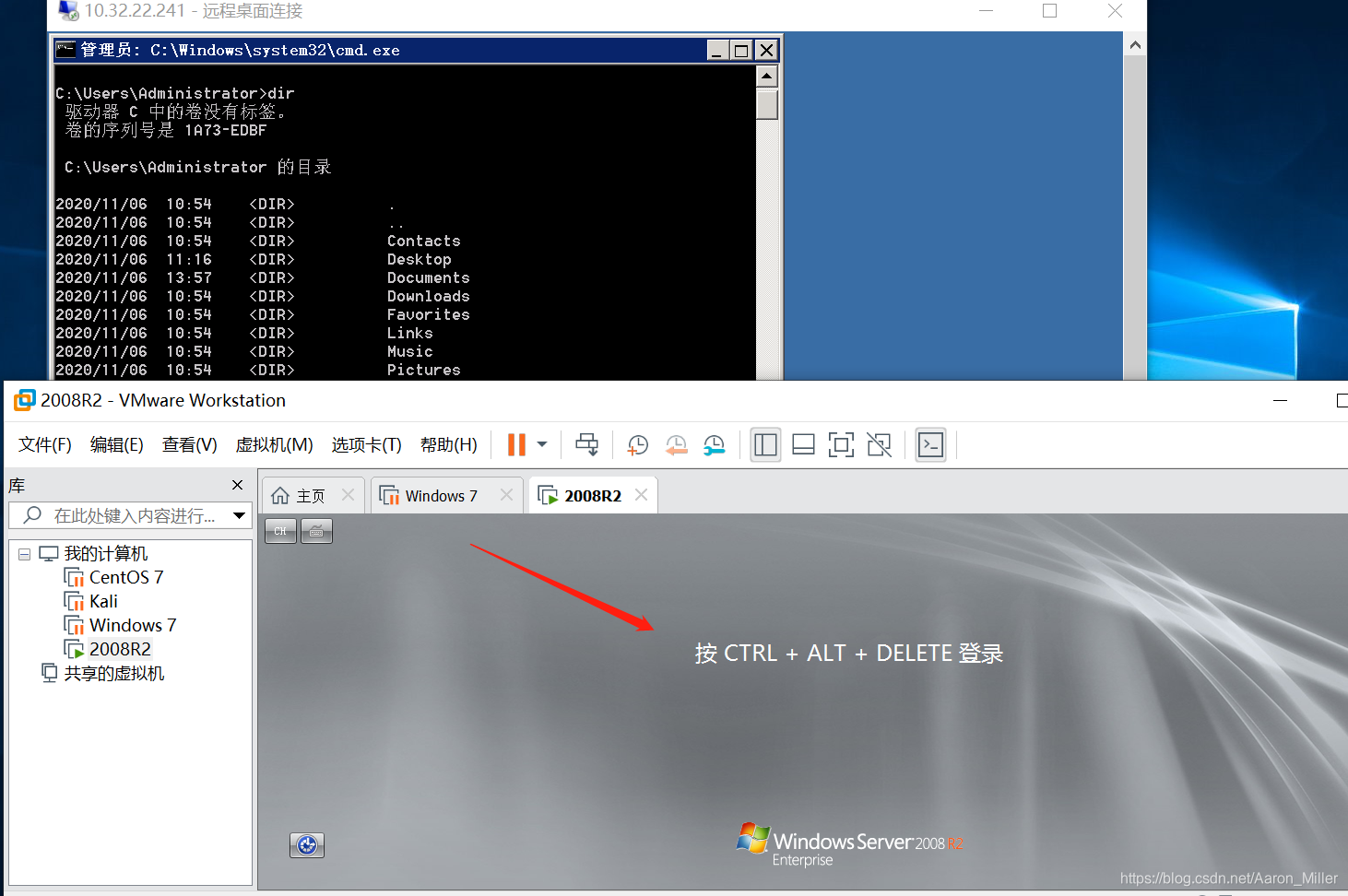Screen dimensions: 1348x896
Task: Select the Kali virtual machine
Action: (x=103, y=601)
